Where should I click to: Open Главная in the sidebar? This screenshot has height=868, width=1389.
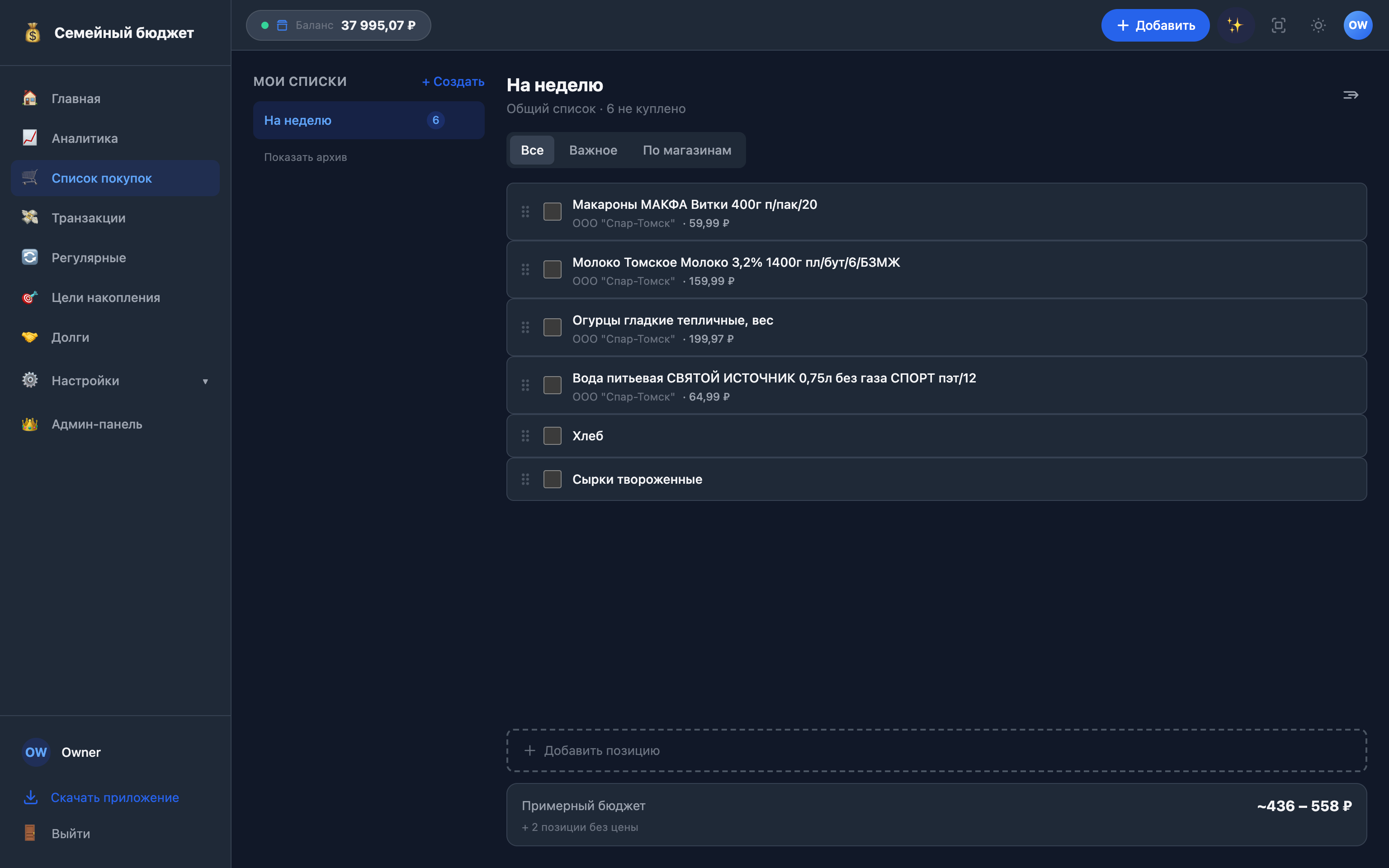click(x=115, y=98)
